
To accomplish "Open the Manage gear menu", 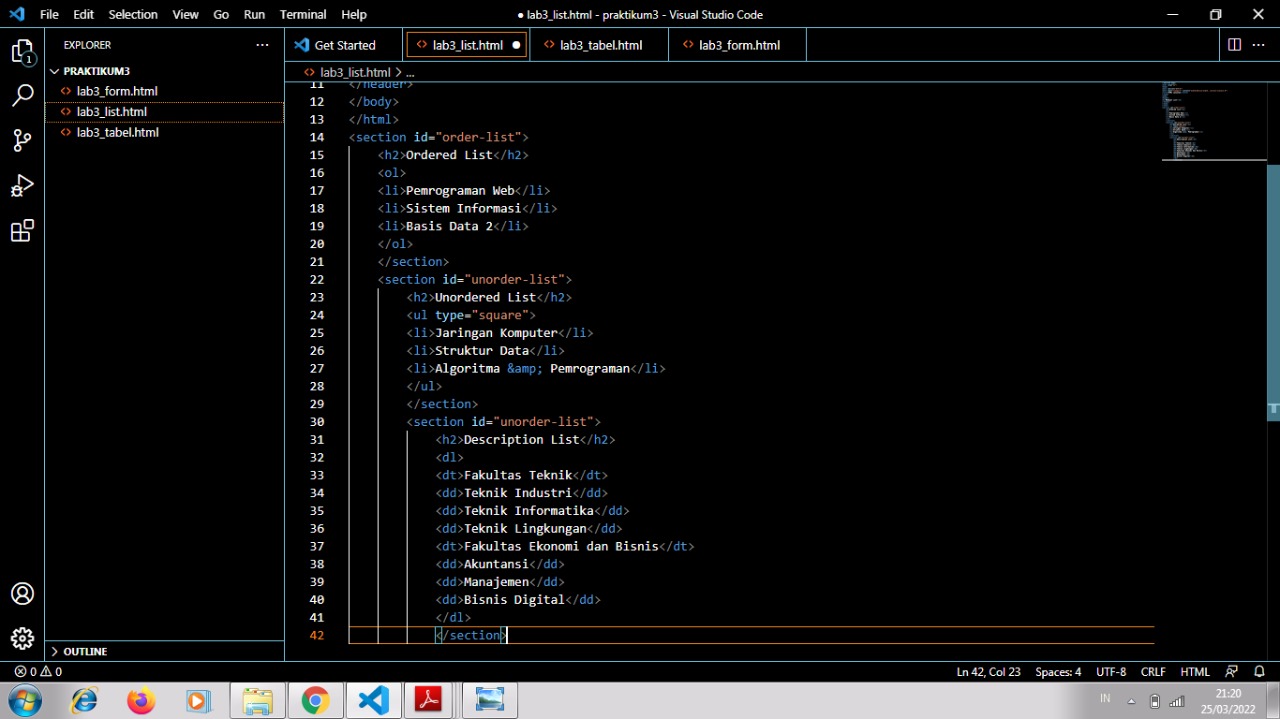I will pyautogui.click(x=22, y=638).
